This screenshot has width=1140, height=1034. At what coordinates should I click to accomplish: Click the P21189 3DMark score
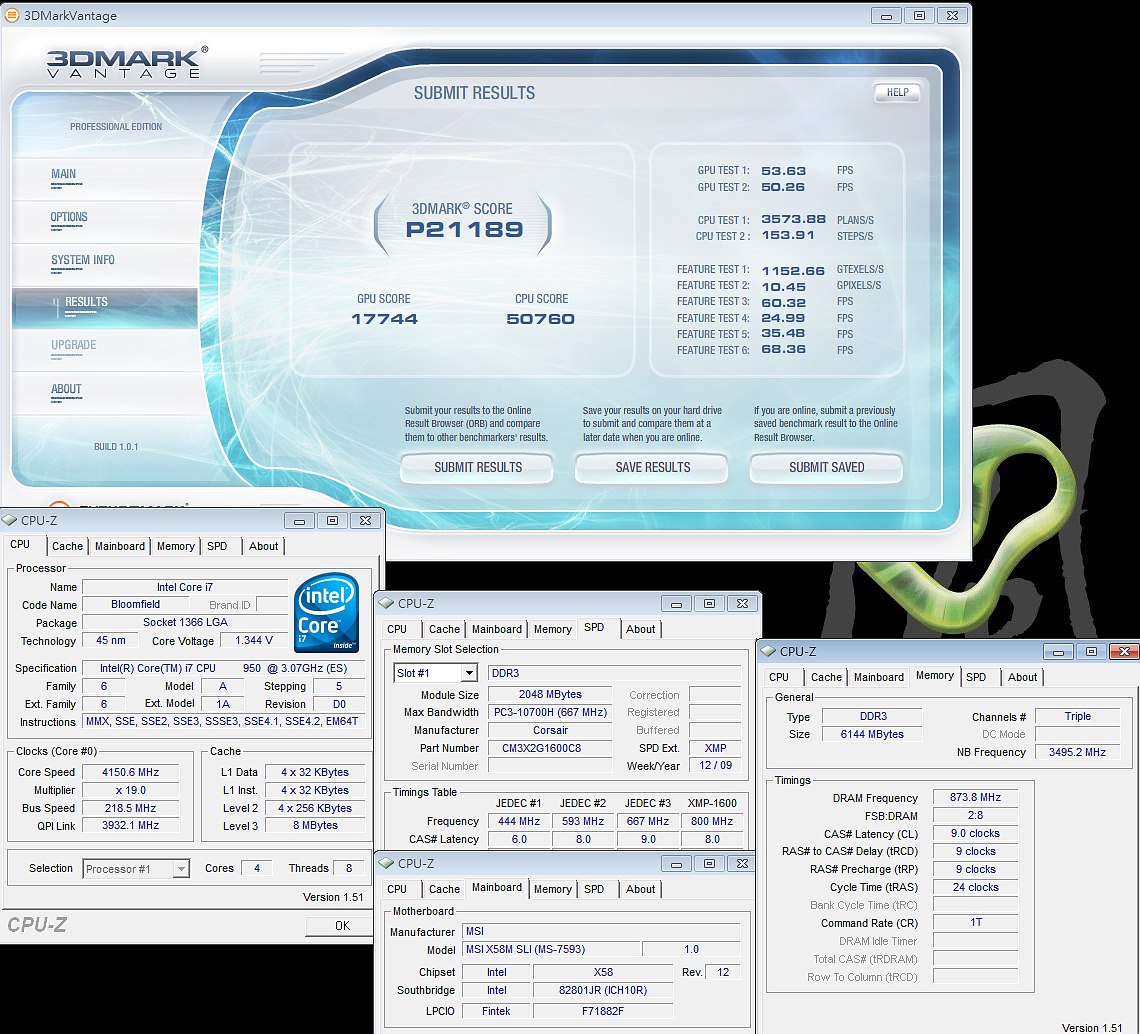(464, 230)
